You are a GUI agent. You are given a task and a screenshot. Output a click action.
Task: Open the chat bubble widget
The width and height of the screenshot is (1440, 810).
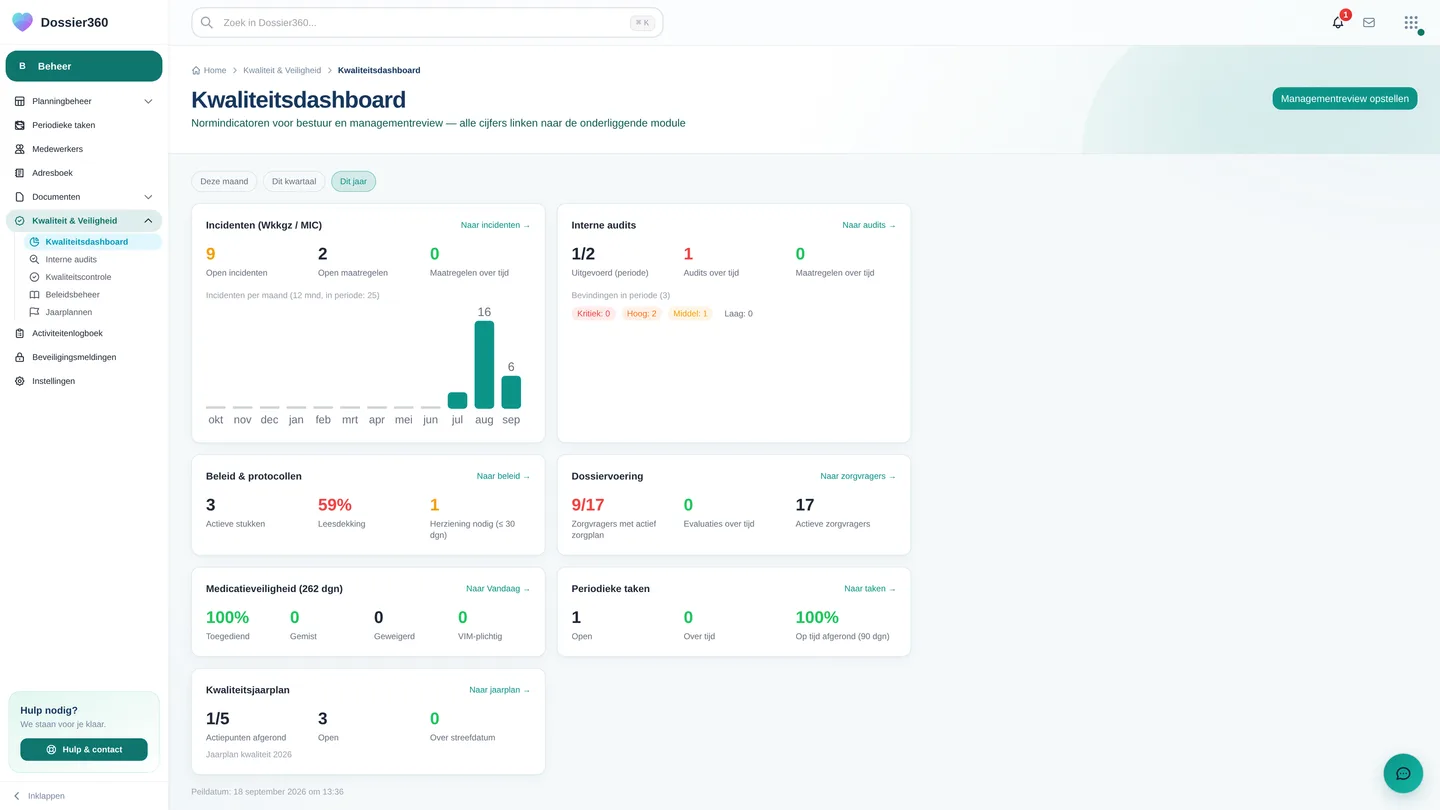1403,773
